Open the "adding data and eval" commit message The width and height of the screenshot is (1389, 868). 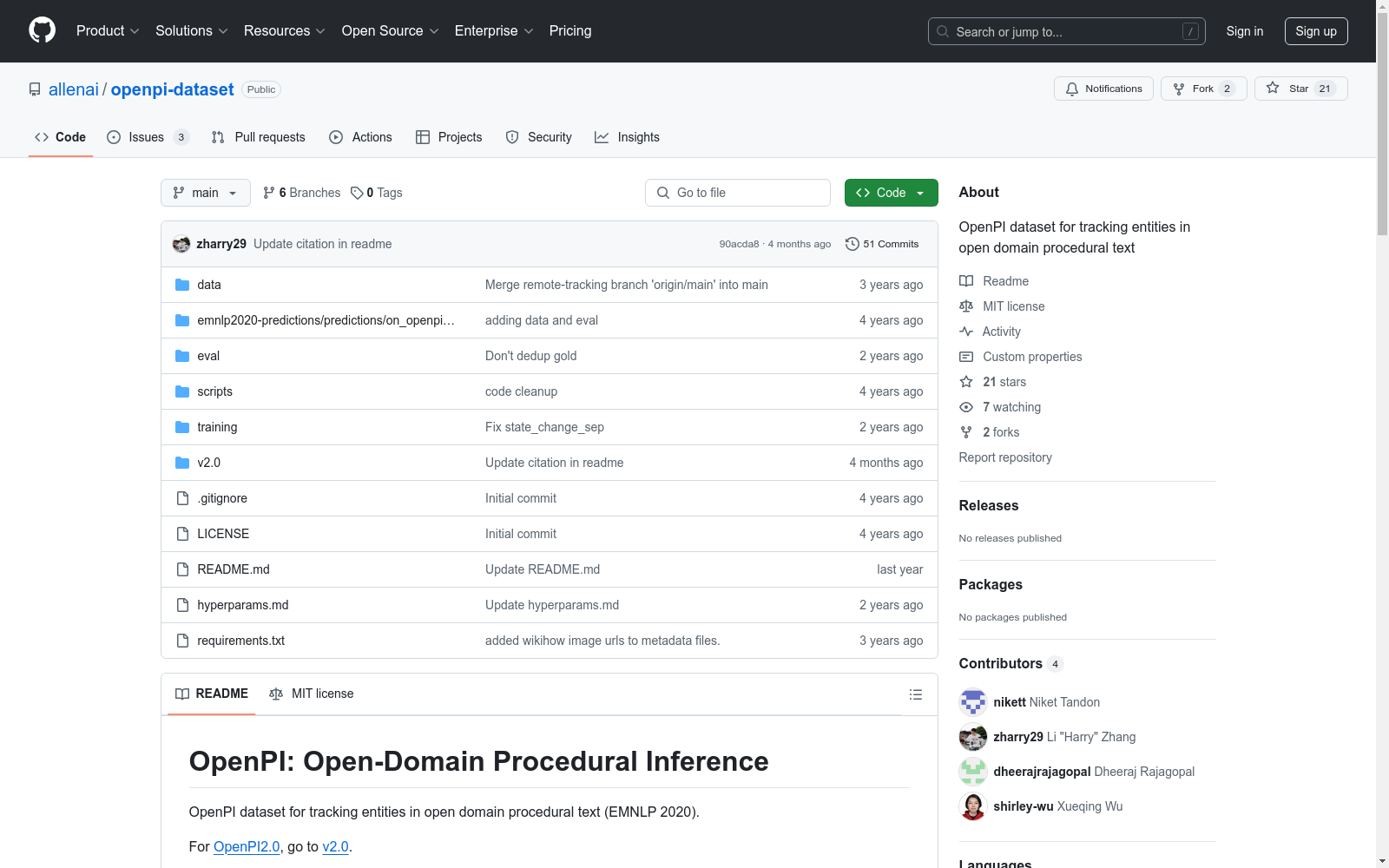542,320
